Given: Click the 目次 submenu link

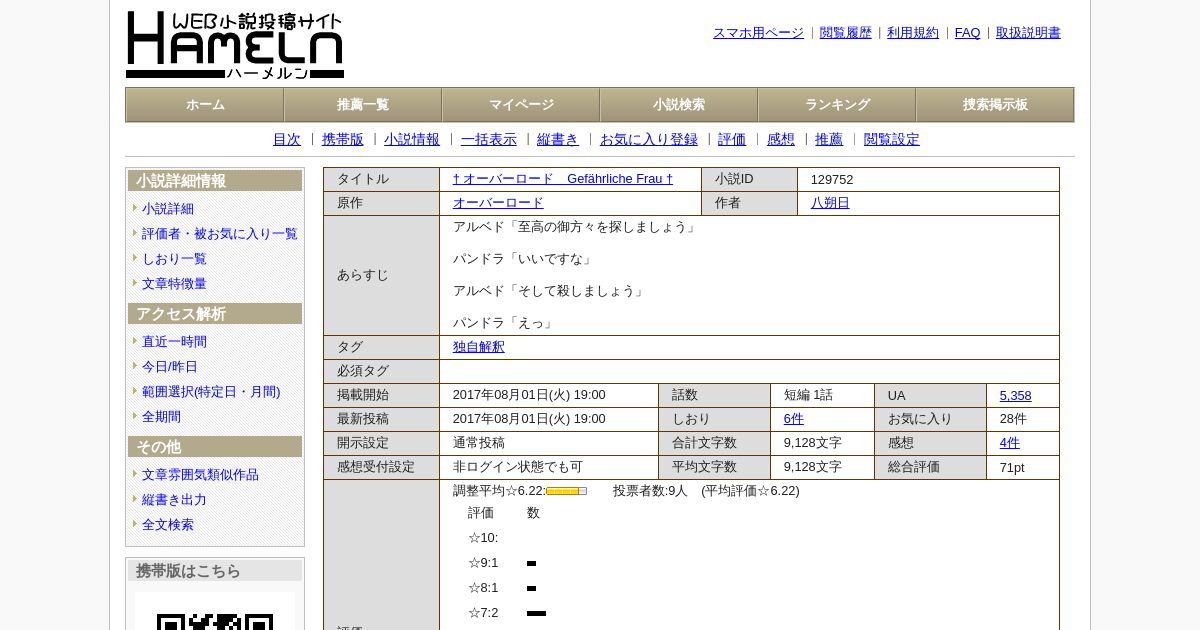Looking at the screenshot, I should tap(287, 140).
